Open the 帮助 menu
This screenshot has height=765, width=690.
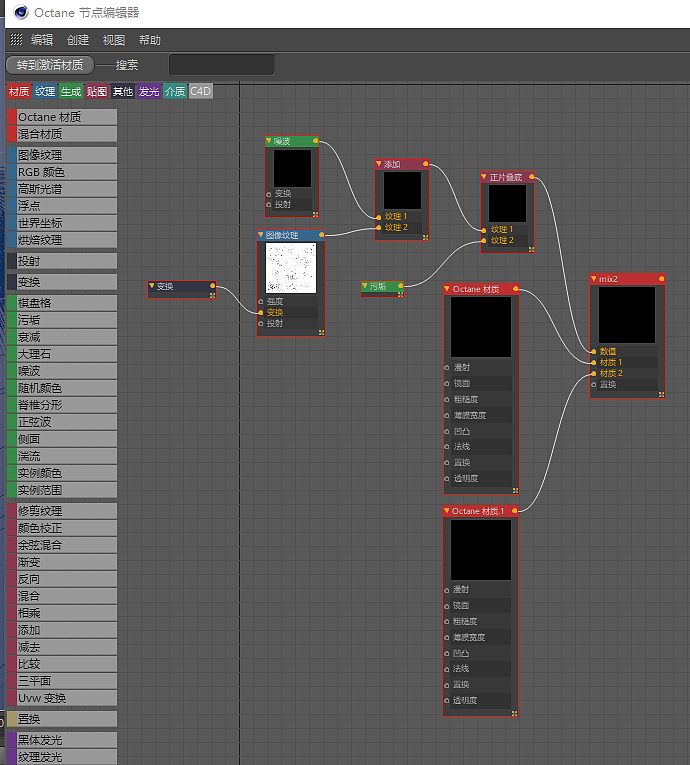tap(150, 40)
